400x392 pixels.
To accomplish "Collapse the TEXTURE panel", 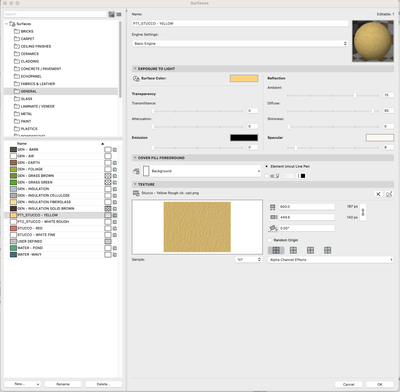I will click(135, 184).
